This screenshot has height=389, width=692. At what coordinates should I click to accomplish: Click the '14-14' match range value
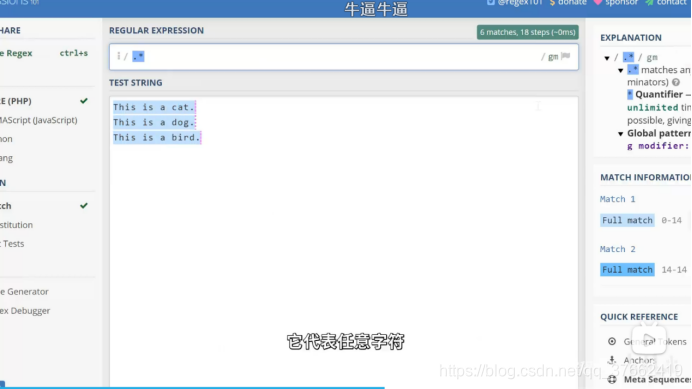pos(674,270)
